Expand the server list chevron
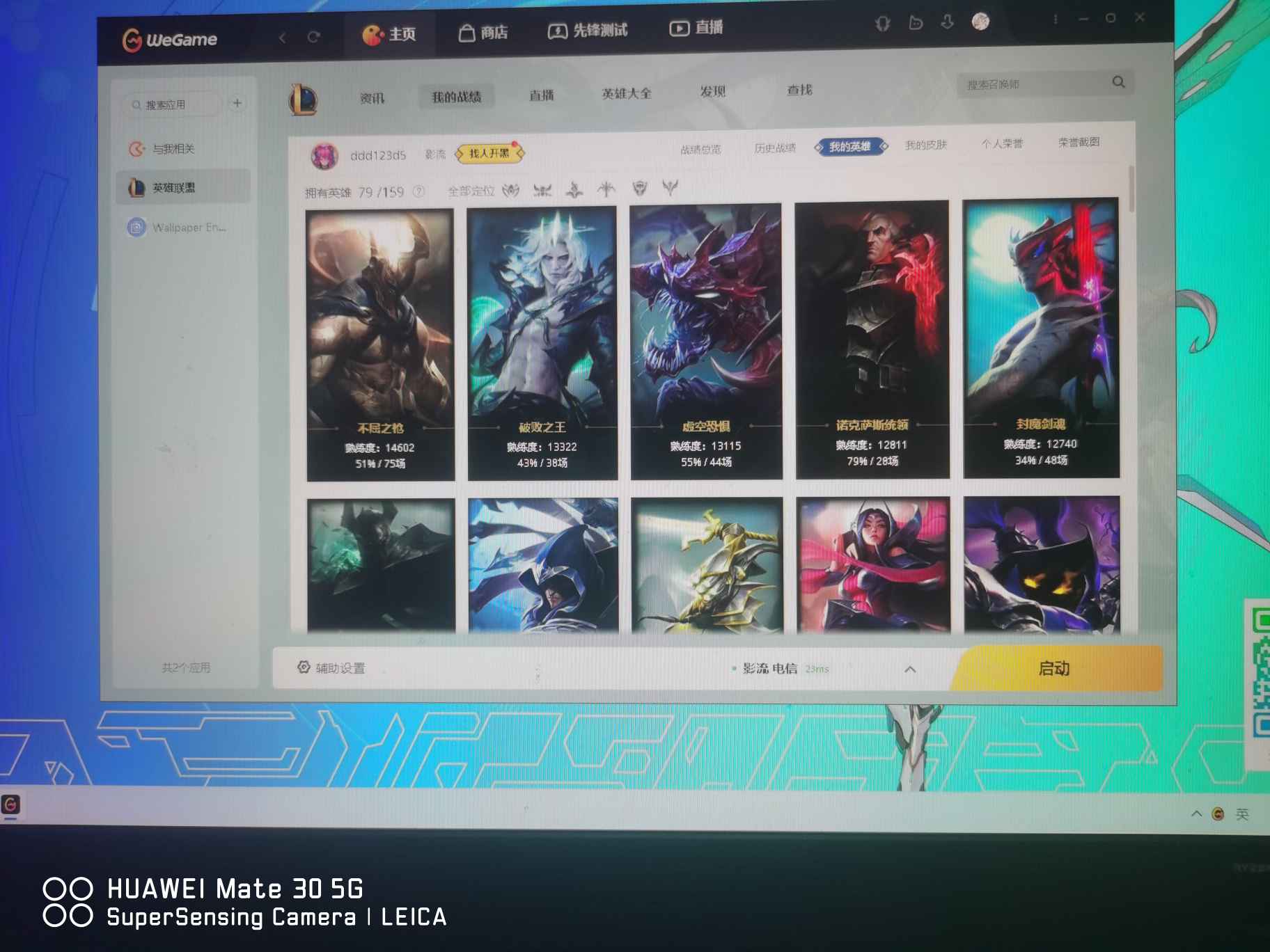Image resolution: width=1270 pixels, height=952 pixels. click(909, 669)
